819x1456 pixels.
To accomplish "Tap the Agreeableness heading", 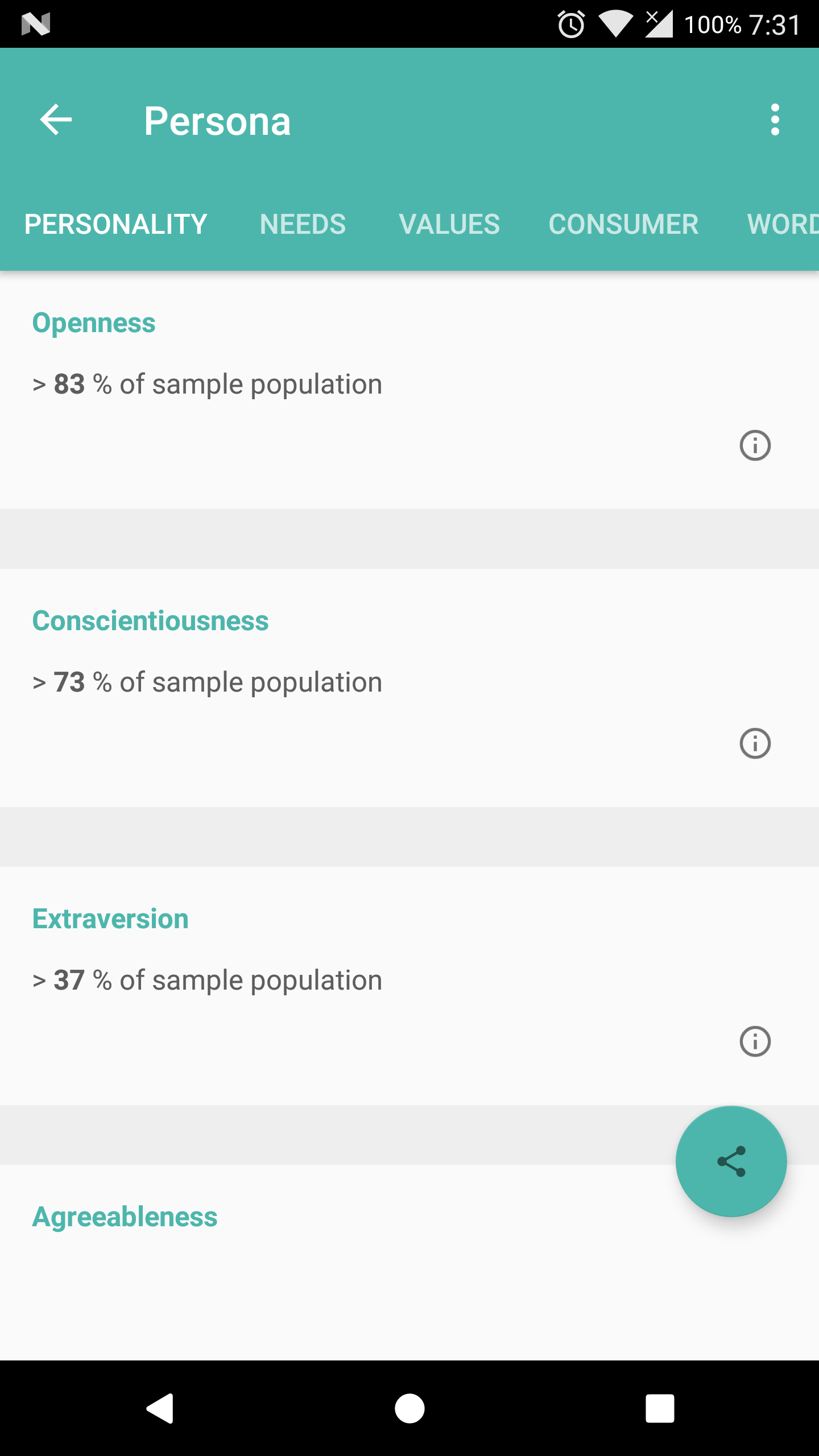I will coord(125,1217).
